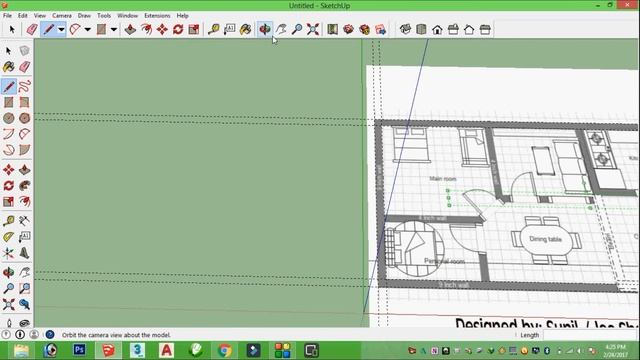Select the Rotated Rectangle tool in left palette
Image resolution: width=640 pixels, height=360 pixels.
(24, 102)
